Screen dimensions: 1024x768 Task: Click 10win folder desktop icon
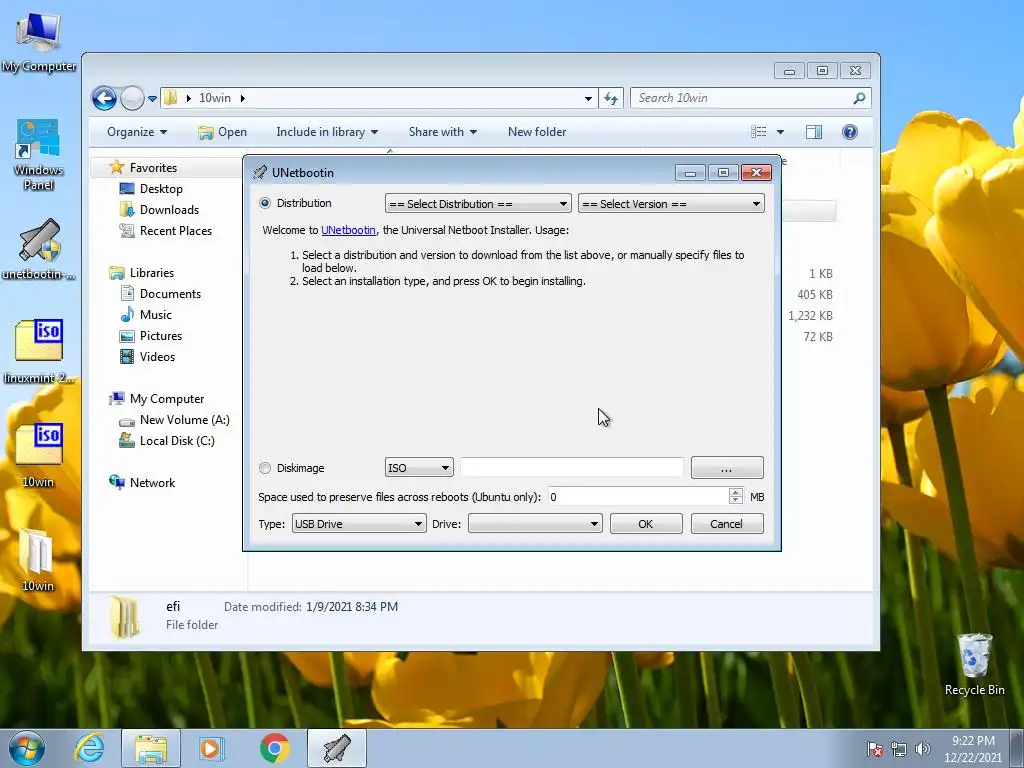37,559
